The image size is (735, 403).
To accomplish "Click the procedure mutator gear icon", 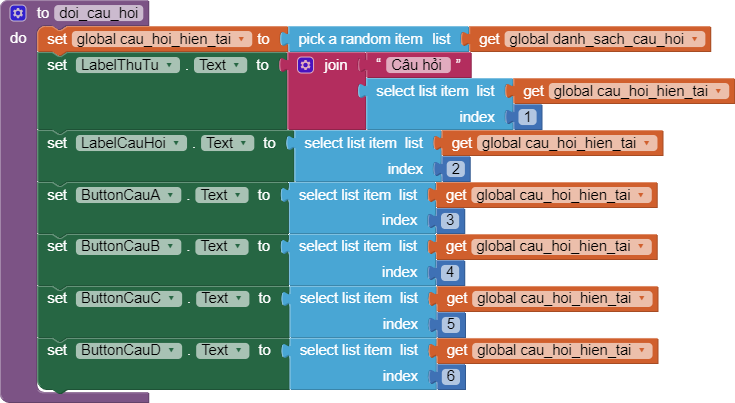I will click(18, 14).
